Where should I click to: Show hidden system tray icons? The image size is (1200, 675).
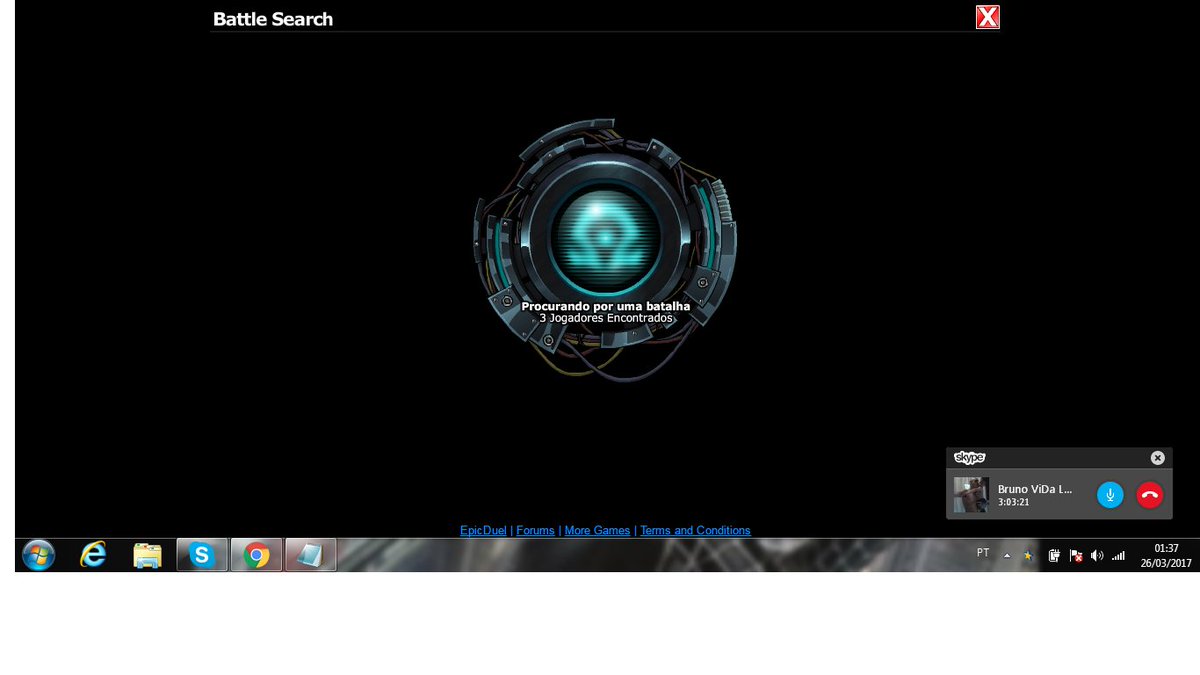(1007, 555)
